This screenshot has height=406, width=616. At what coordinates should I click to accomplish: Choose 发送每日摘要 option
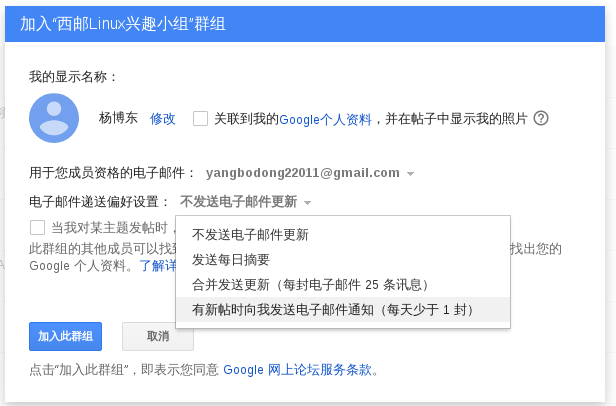click(x=343, y=259)
